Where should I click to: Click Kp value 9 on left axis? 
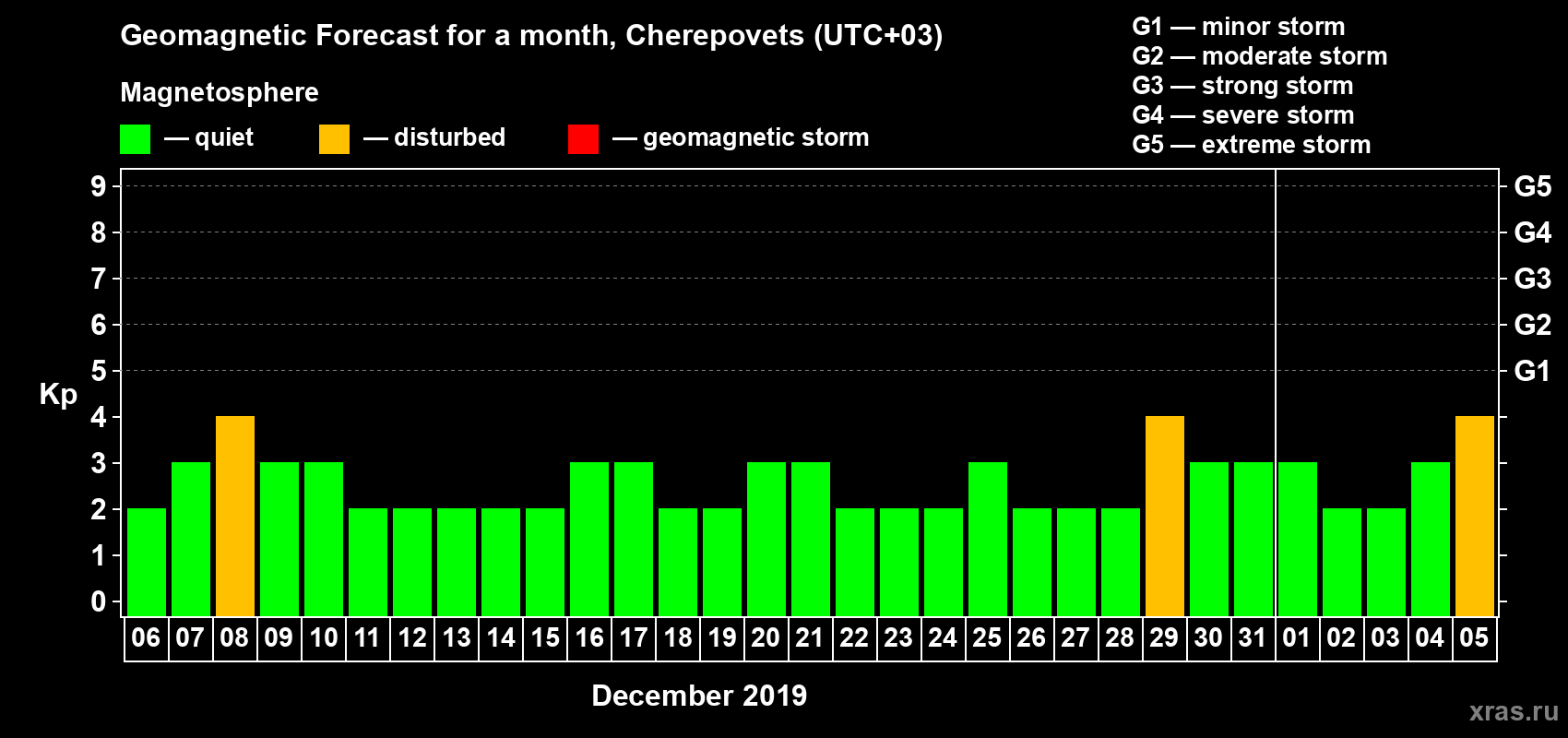point(99,186)
